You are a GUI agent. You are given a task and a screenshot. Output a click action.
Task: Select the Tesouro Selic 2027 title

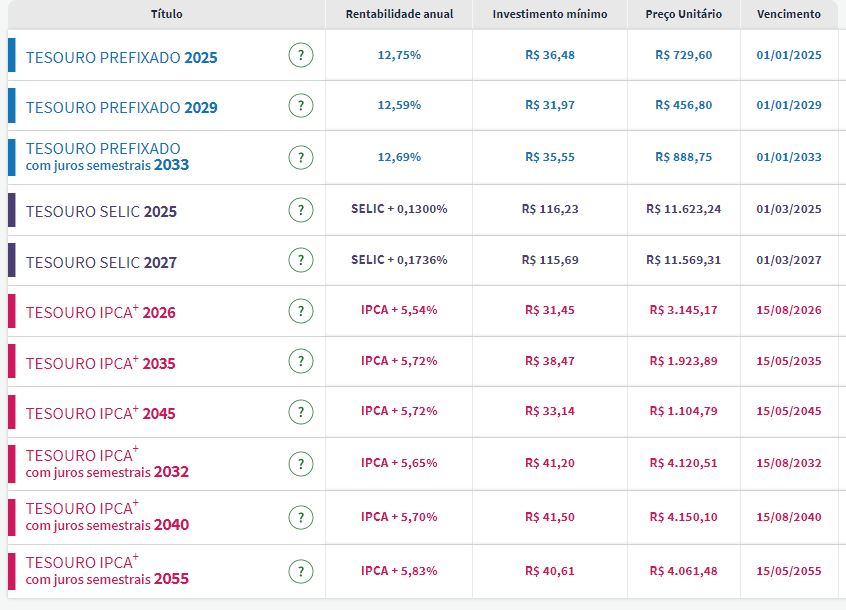tap(101, 262)
